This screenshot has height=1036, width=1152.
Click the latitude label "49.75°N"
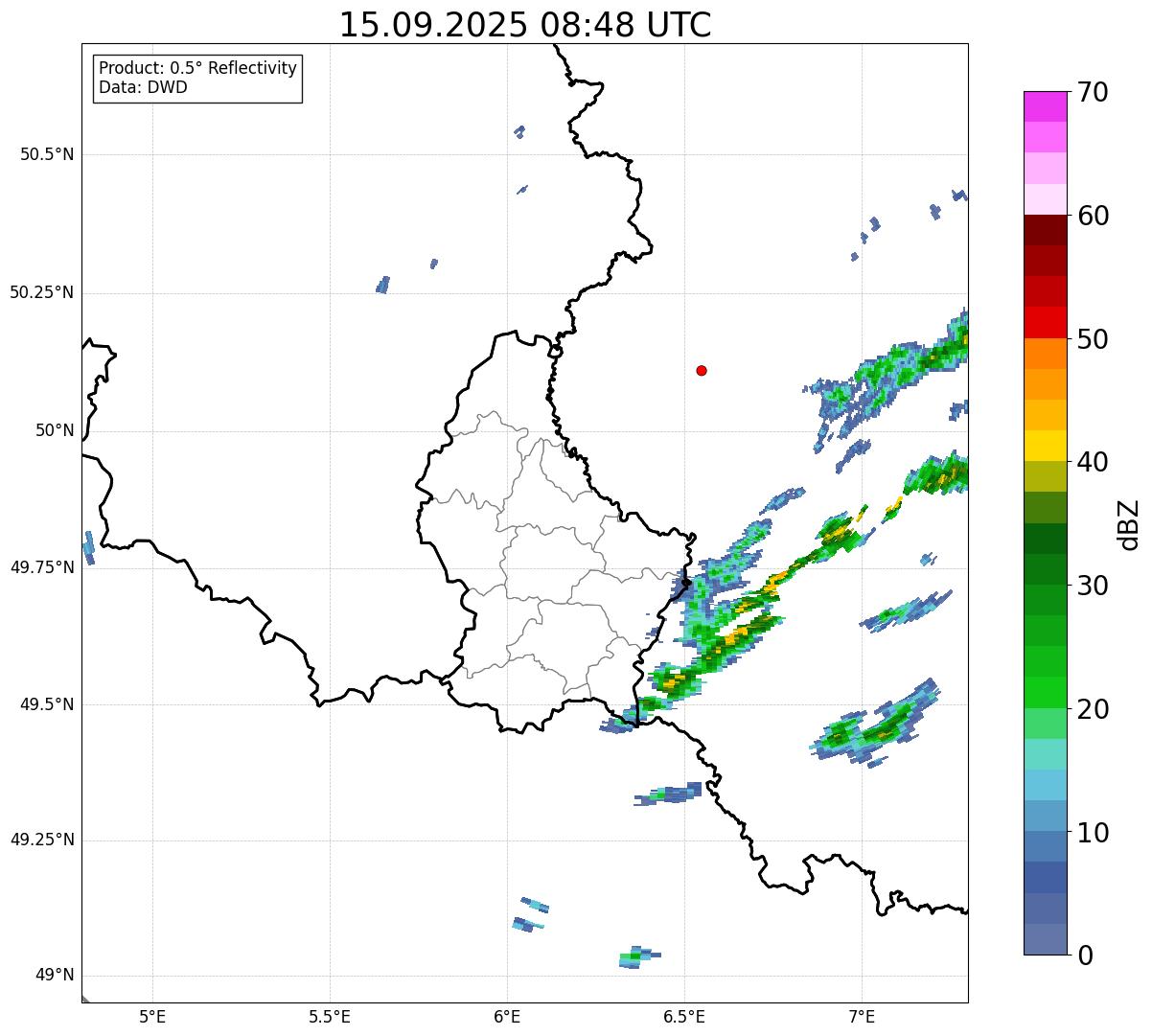pyautogui.click(x=42, y=567)
